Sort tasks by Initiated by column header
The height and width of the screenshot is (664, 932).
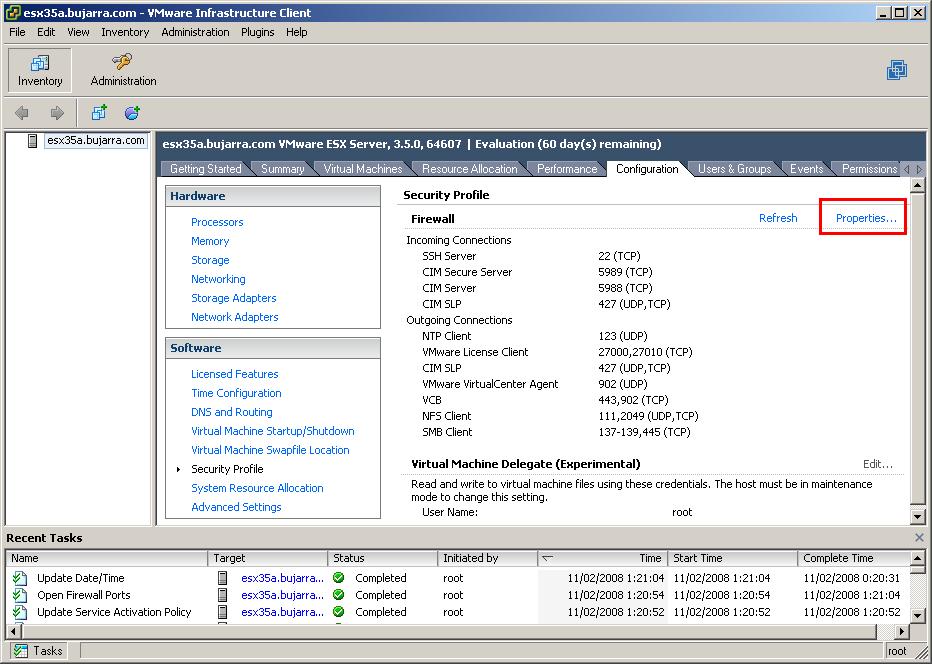click(x=487, y=558)
